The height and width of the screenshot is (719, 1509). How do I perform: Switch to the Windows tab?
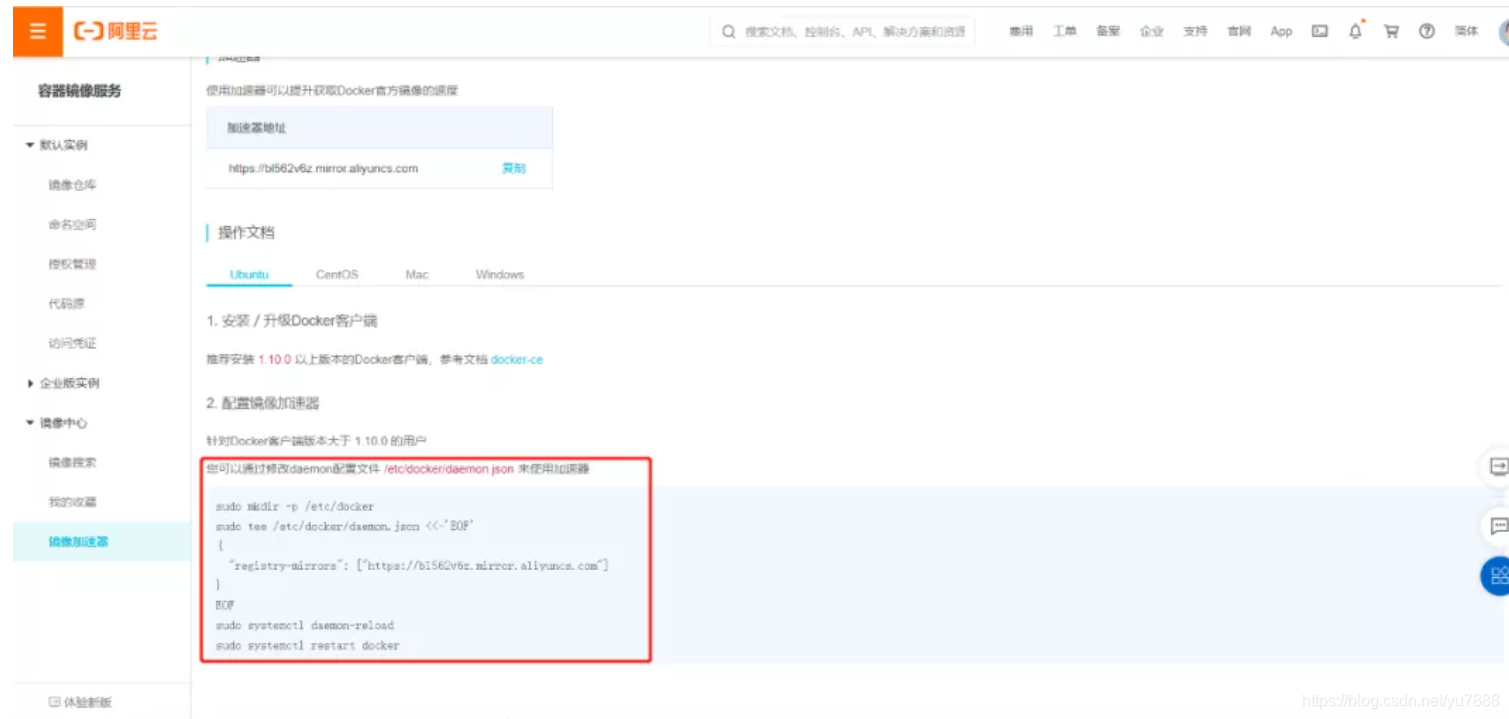coord(500,274)
